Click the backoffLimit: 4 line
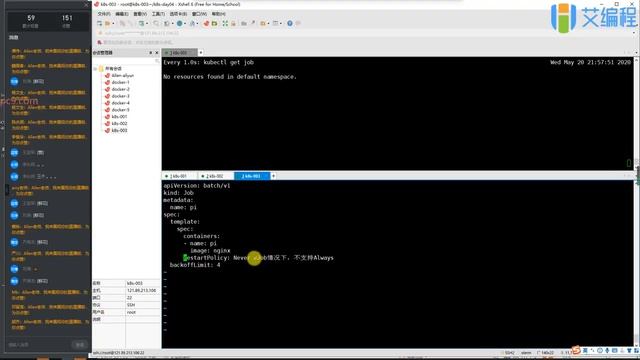The width and height of the screenshot is (640, 360). (x=195, y=265)
